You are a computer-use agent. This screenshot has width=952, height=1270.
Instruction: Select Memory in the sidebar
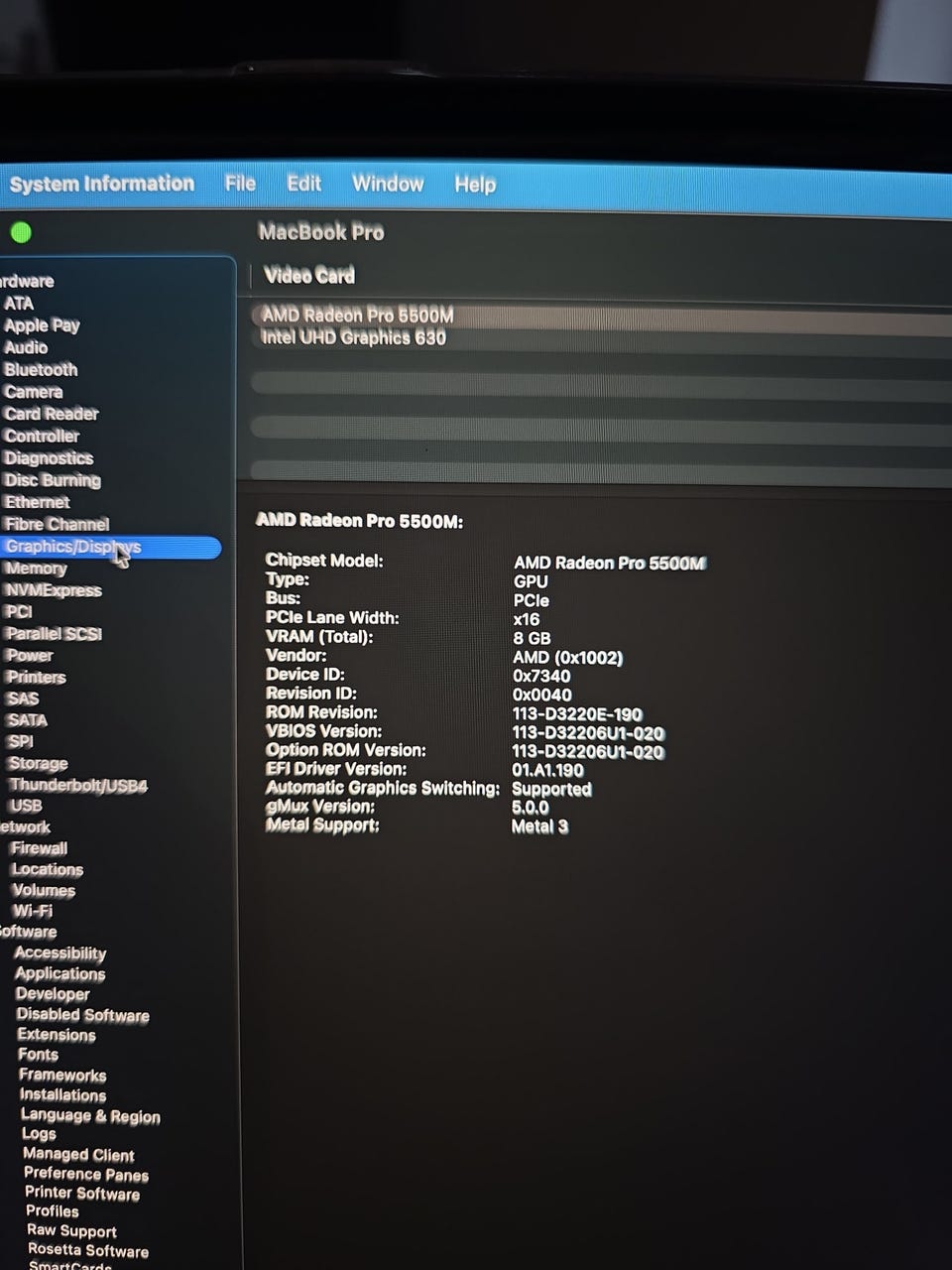coord(36,569)
